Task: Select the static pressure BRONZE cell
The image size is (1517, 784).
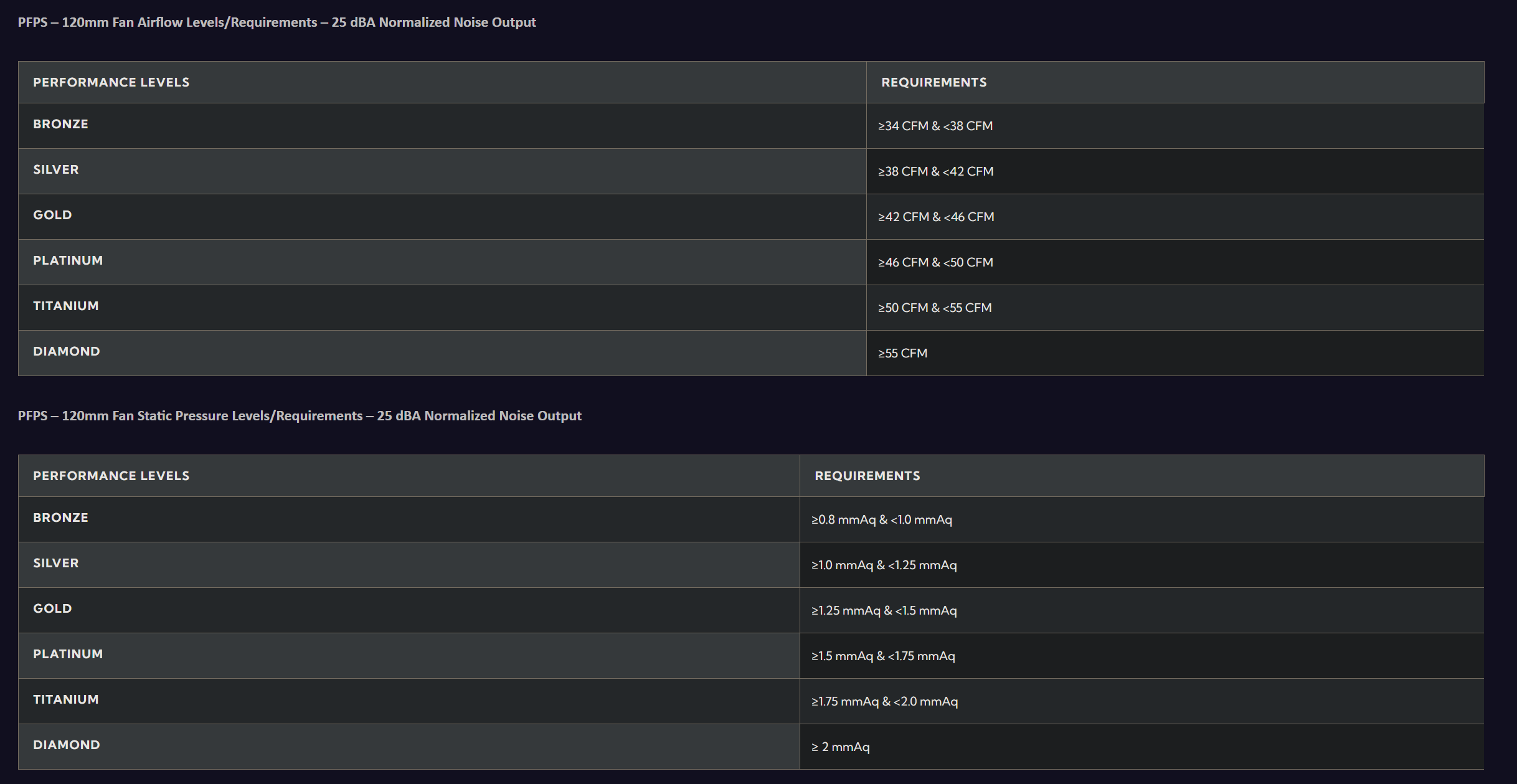Action: tap(60, 517)
